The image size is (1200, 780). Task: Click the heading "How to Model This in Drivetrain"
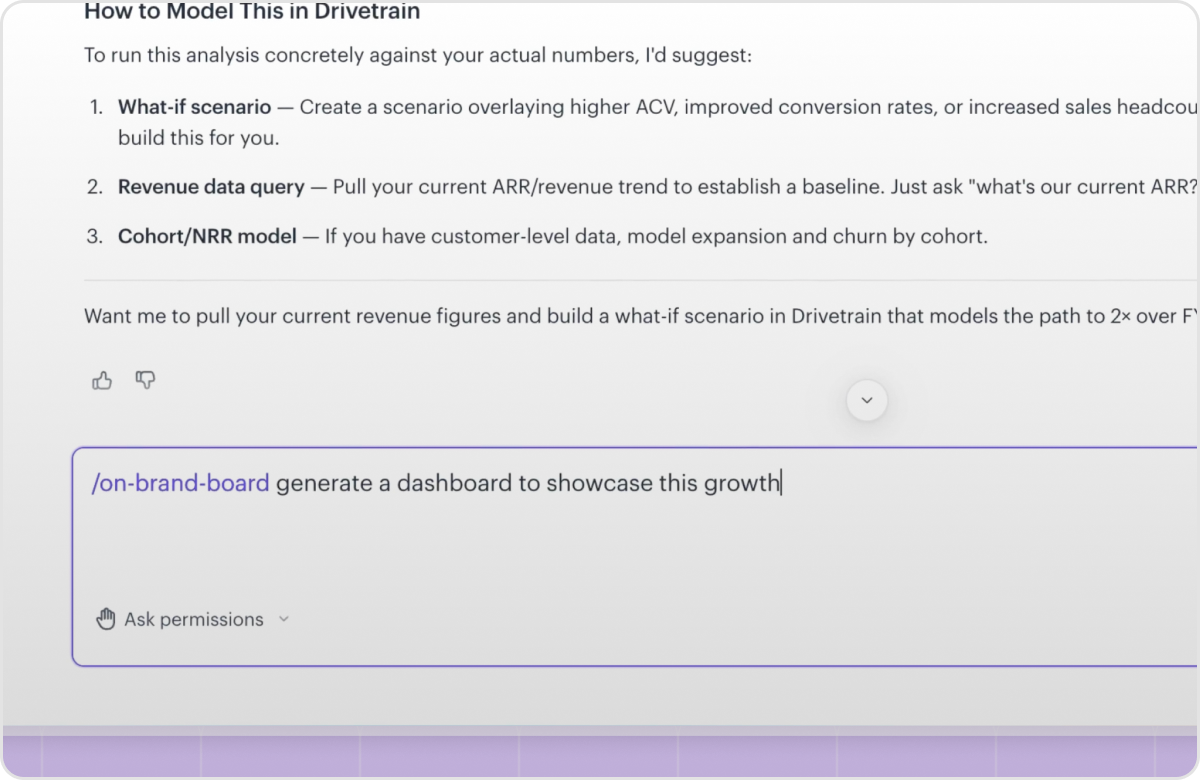(252, 12)
